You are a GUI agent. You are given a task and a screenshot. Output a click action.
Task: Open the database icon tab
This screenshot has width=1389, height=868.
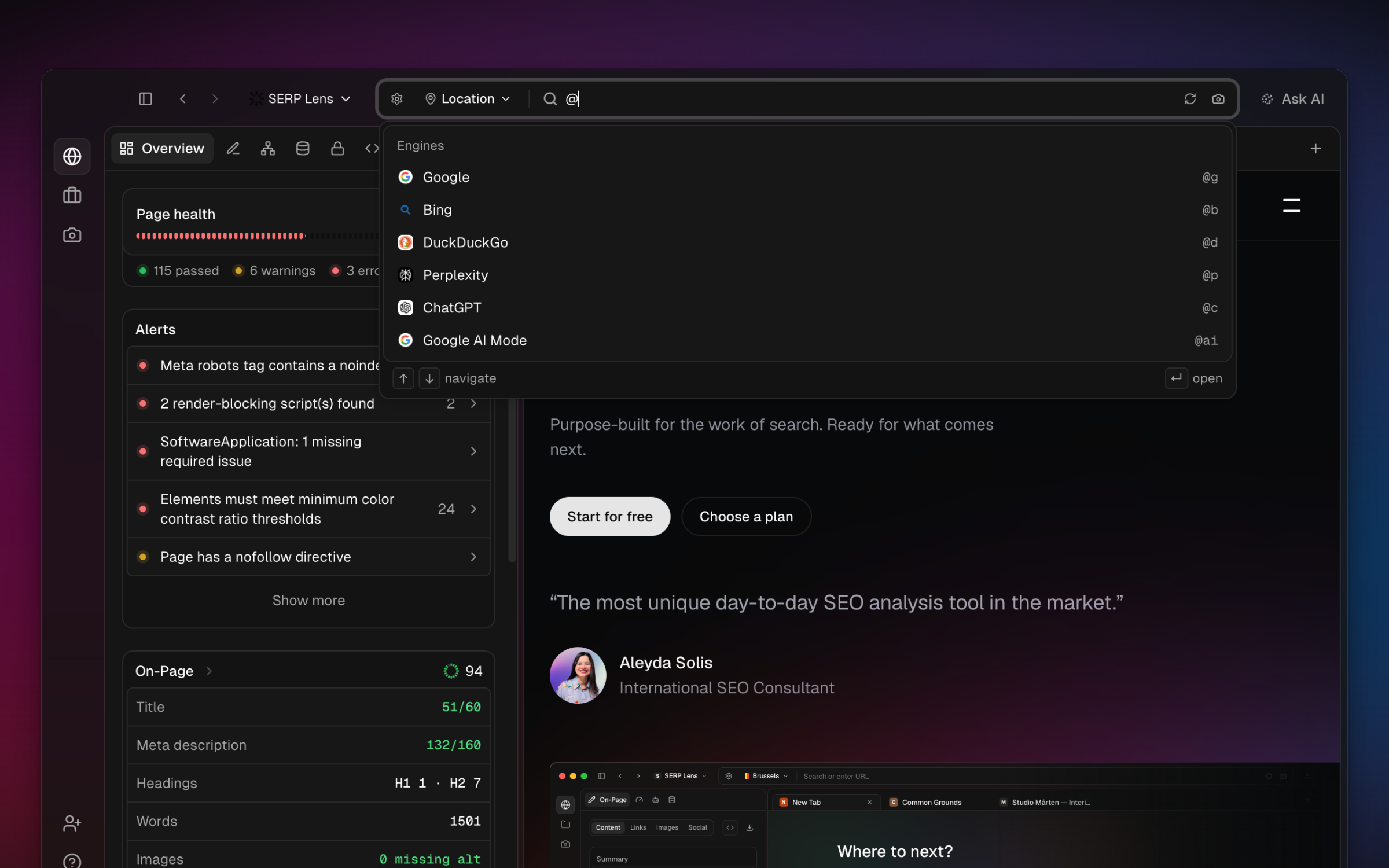point(302,149)
